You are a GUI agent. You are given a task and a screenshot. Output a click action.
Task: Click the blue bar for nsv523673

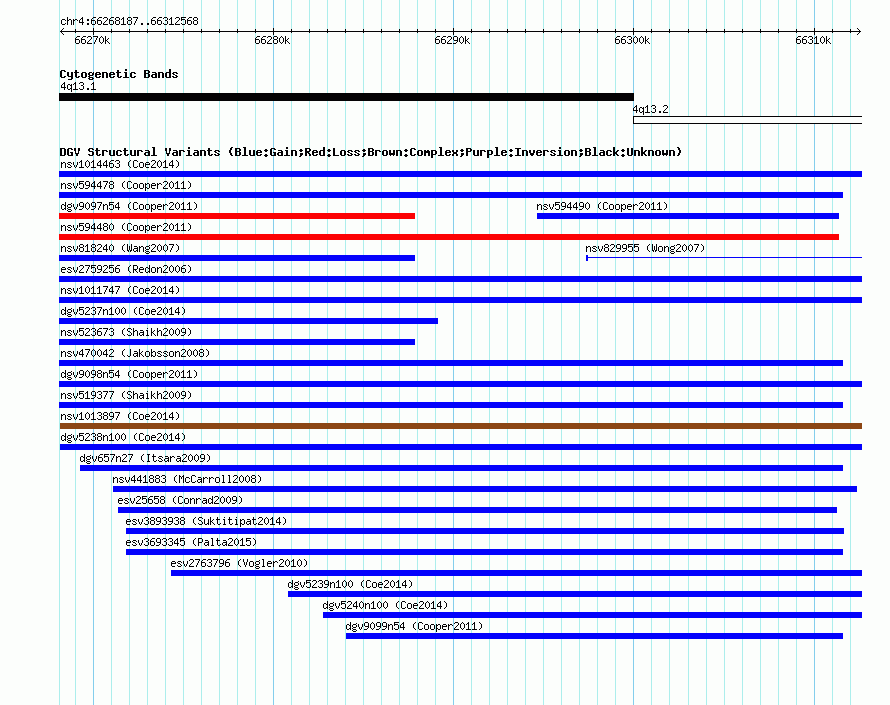237,342
